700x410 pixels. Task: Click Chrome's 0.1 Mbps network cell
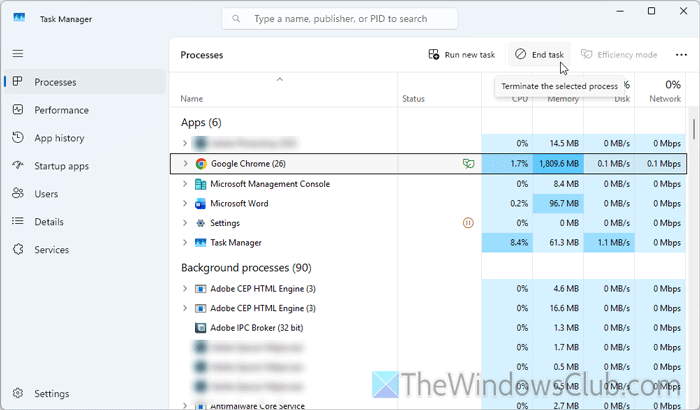(660, 164)
